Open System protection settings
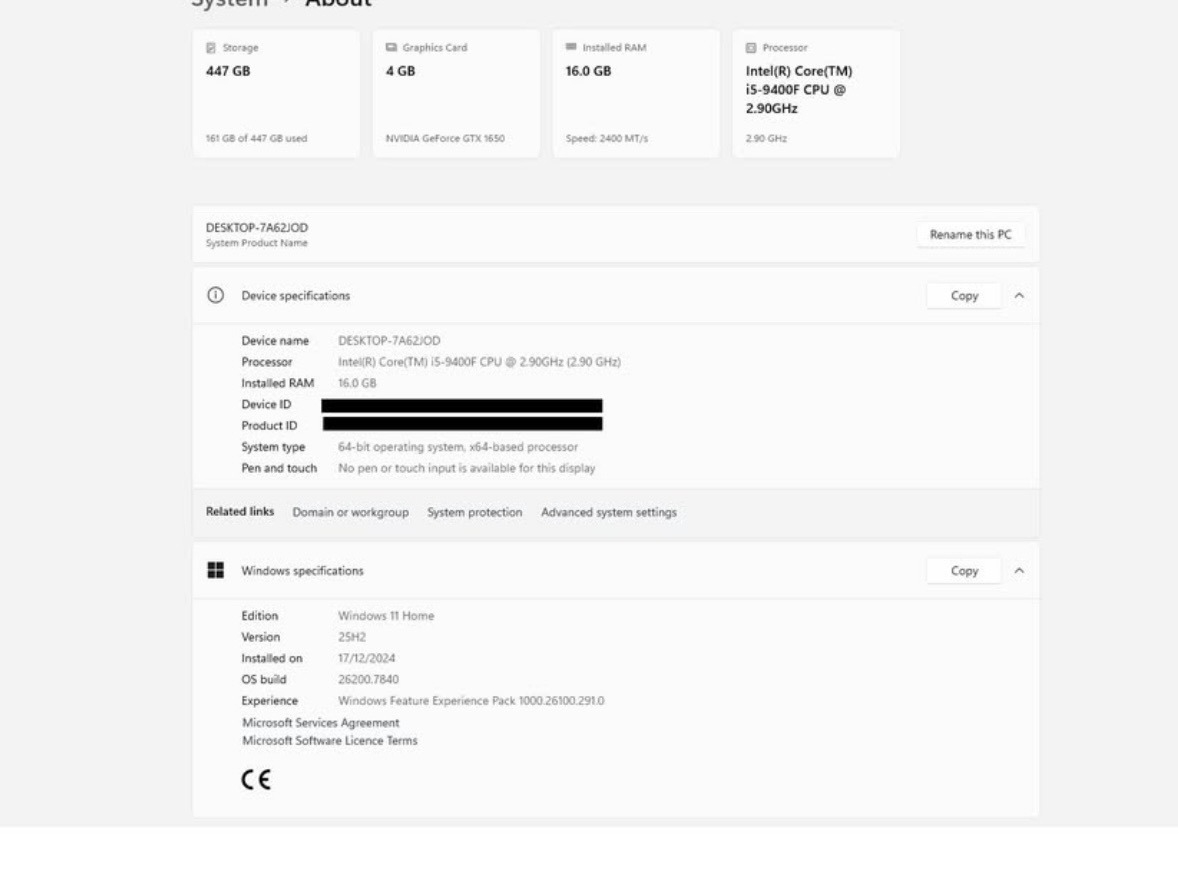Screen dimensions: 1178x894 [474, 513]
